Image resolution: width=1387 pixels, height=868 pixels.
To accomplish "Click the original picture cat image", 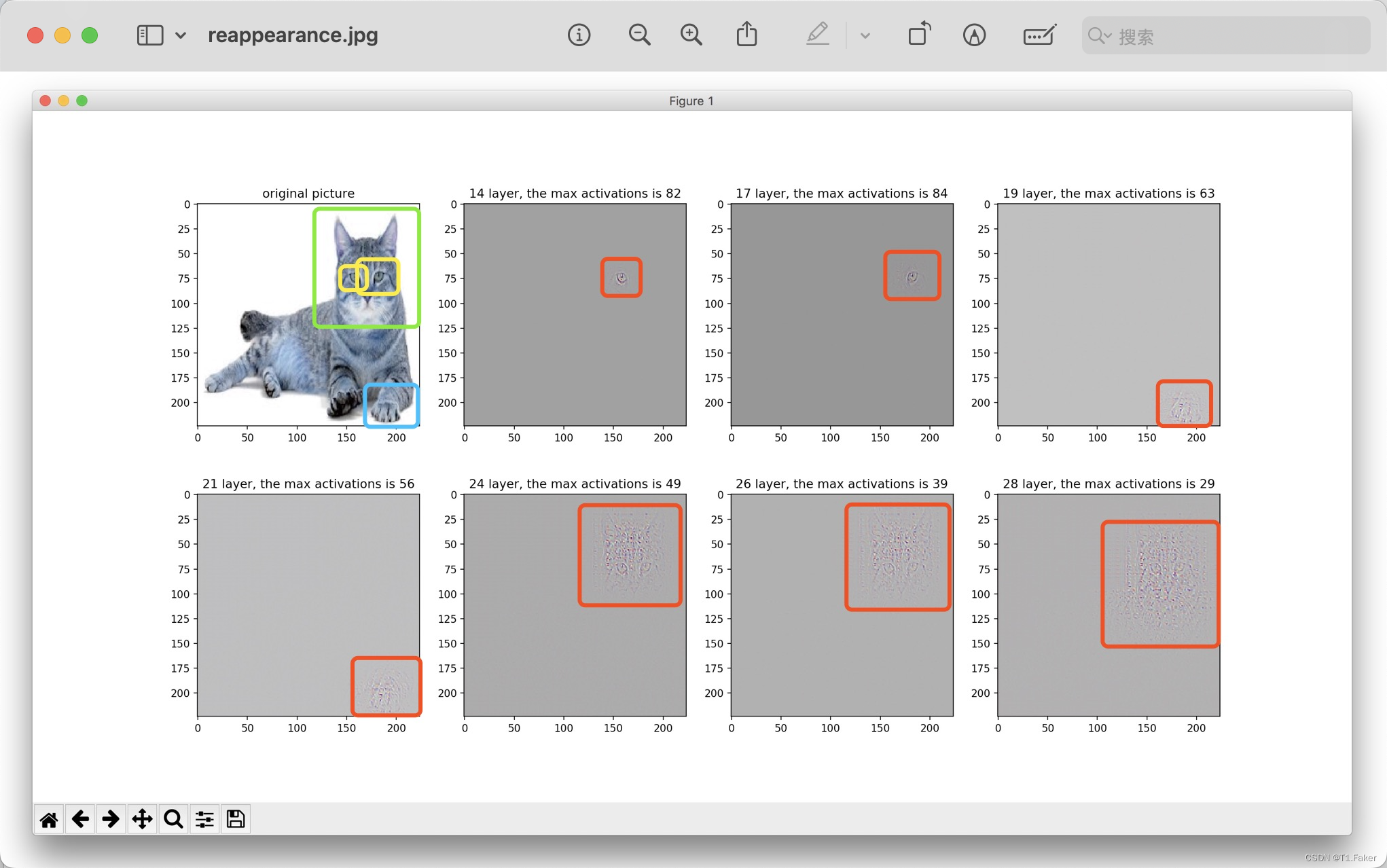I will pos(308,315).
